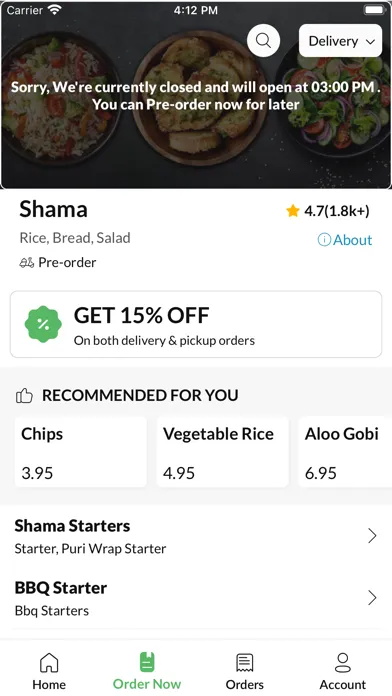
Task: Select the Vegetable Rice card
Action: [222, 452]
